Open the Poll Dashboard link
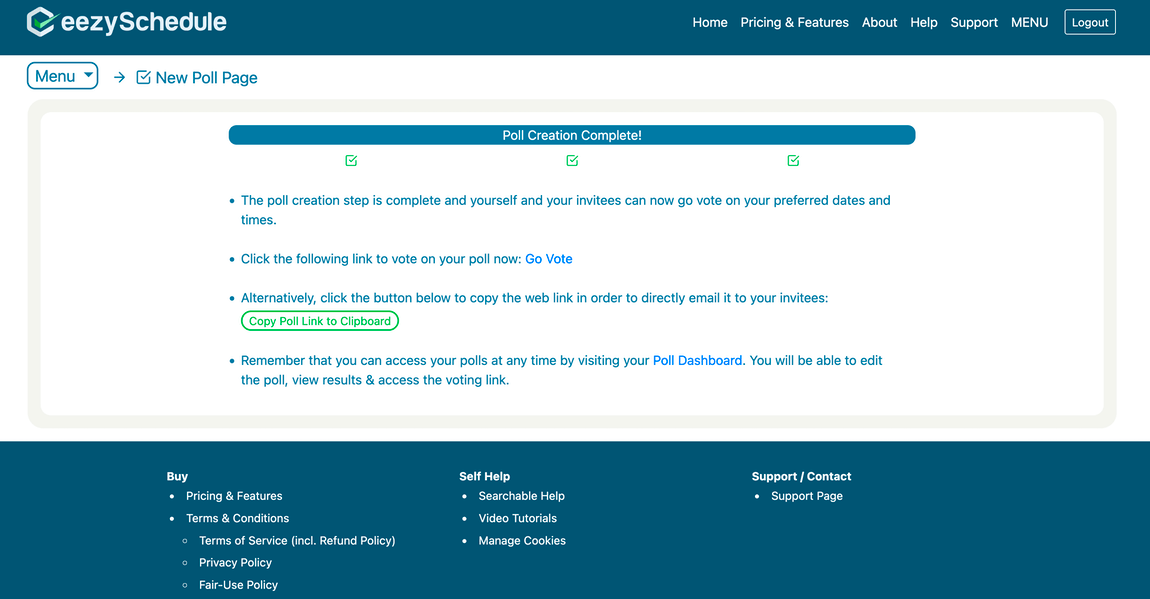The height and width of the screenshot is (599, 1150). pos(697,361)
